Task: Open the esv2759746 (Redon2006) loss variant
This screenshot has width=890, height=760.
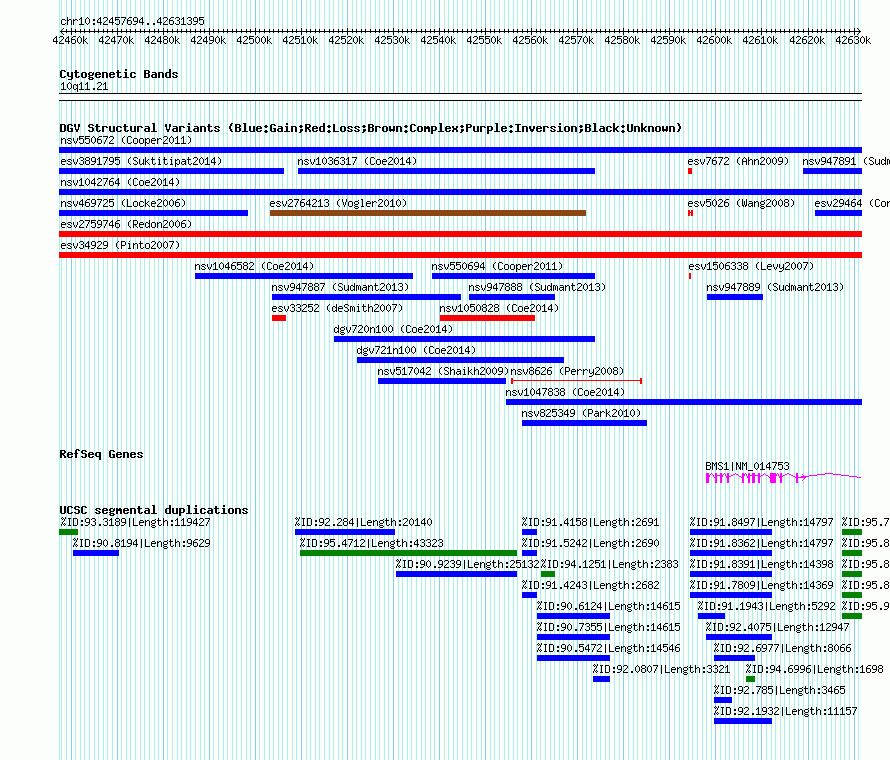Action: click(460, 234)
